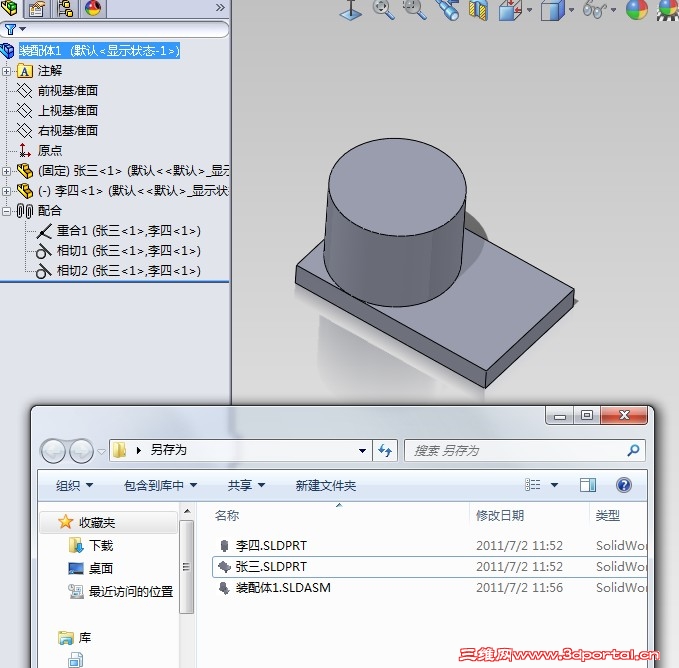Open 最近访问的位置 recent places
Image resolution: width=679 pixels, height=668 pixels.
(x=131, y=591)
